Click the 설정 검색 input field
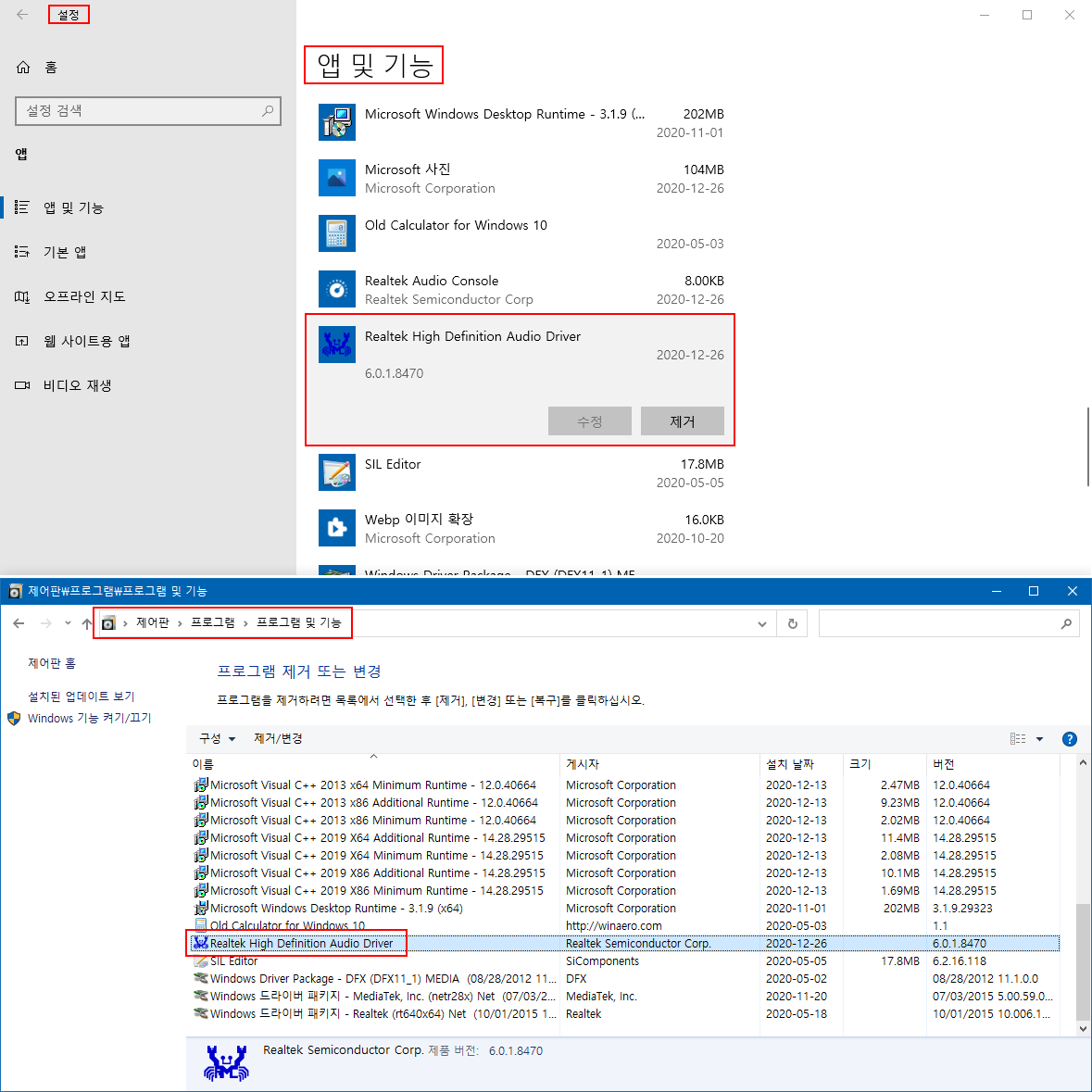The height and width of the screenshot is (1092, 1092). click(x=147, y=111)
